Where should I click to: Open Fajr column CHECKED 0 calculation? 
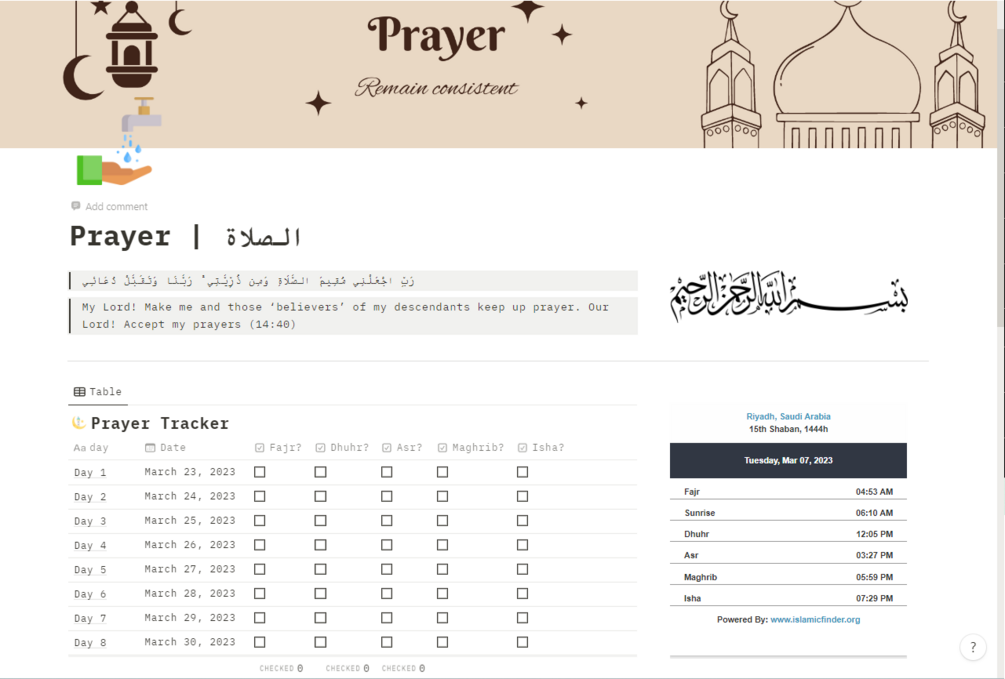pos(281,668)
